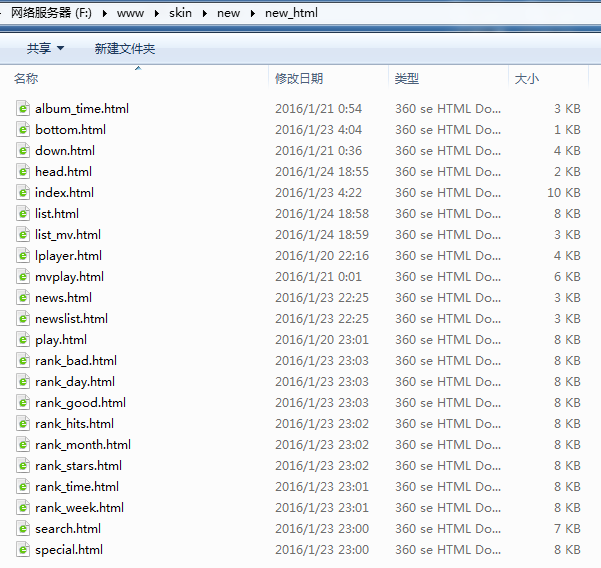Select file name down.html
The width and height of the screenshot is (601, 568).
click(x=65, y=151)
